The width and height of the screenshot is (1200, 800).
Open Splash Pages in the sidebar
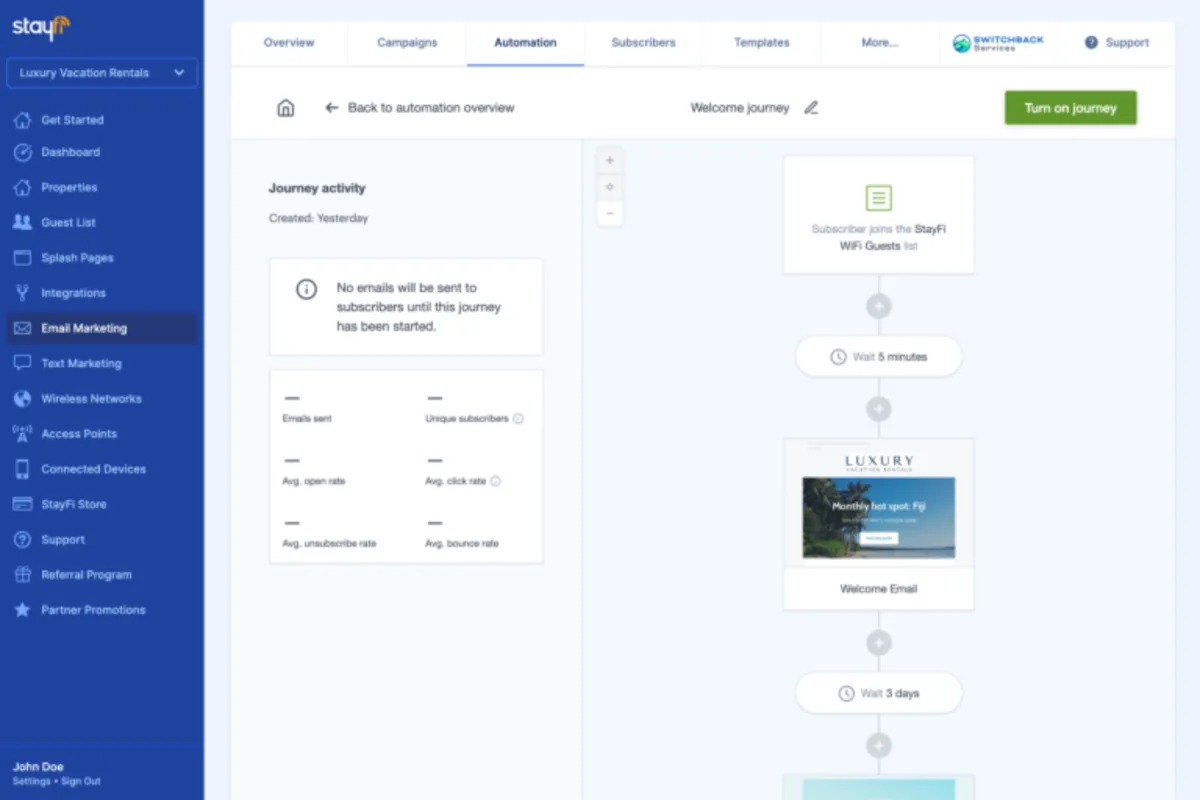pos(77,258)
